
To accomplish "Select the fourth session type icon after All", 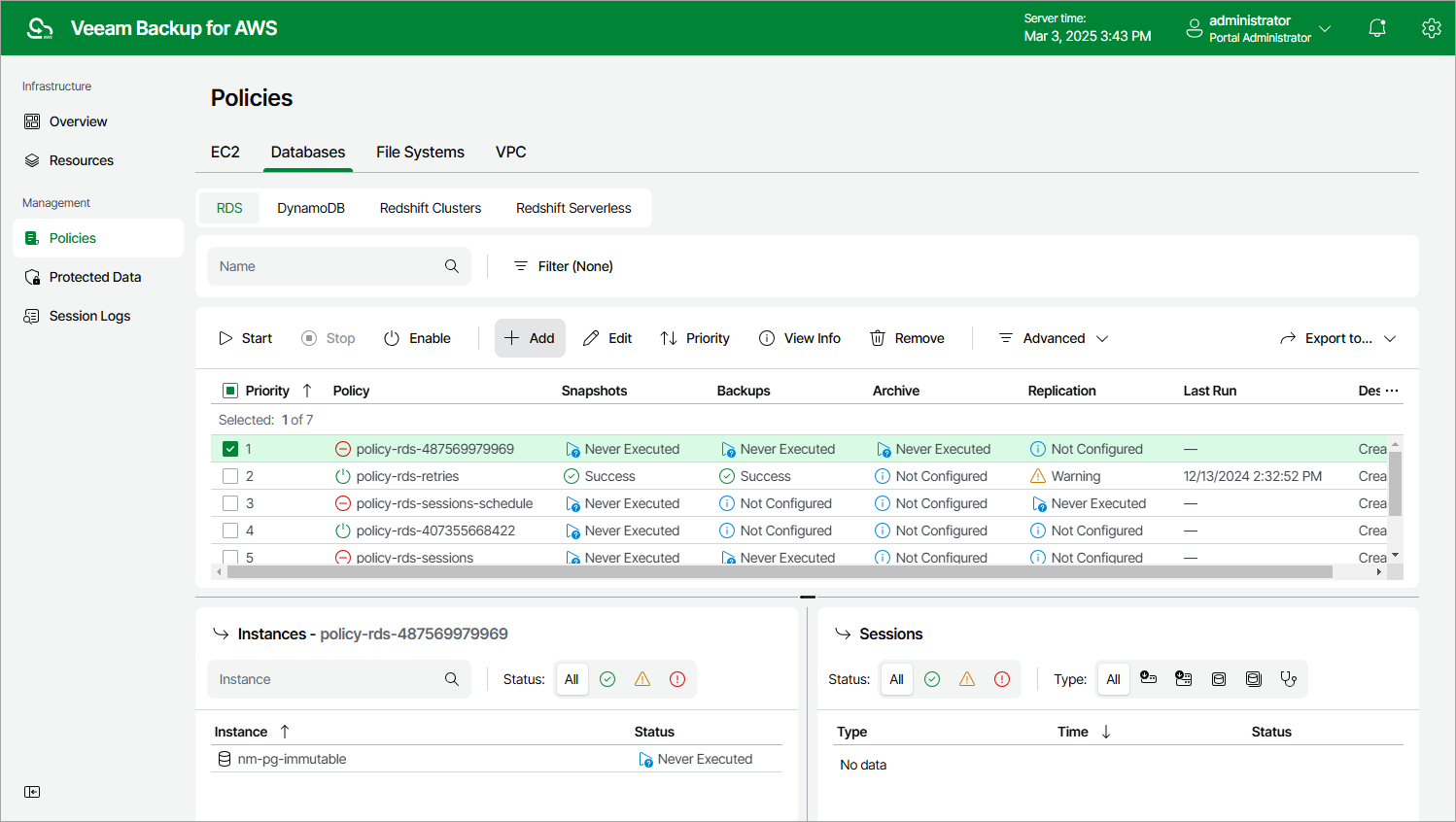I will tap(1254, 679).
